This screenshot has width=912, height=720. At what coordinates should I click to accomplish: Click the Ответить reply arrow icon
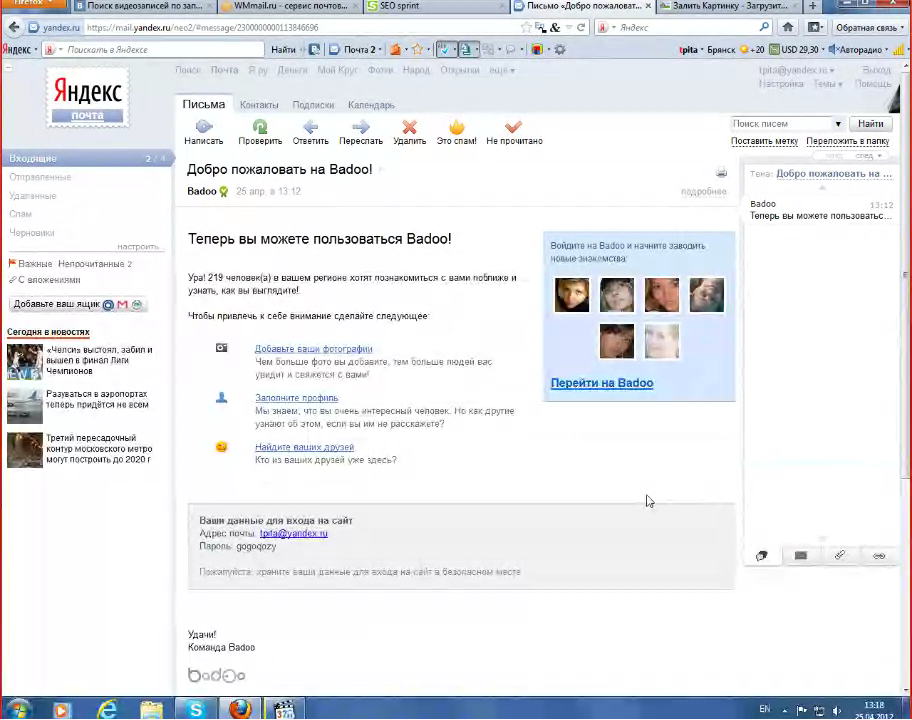(311, 126)
